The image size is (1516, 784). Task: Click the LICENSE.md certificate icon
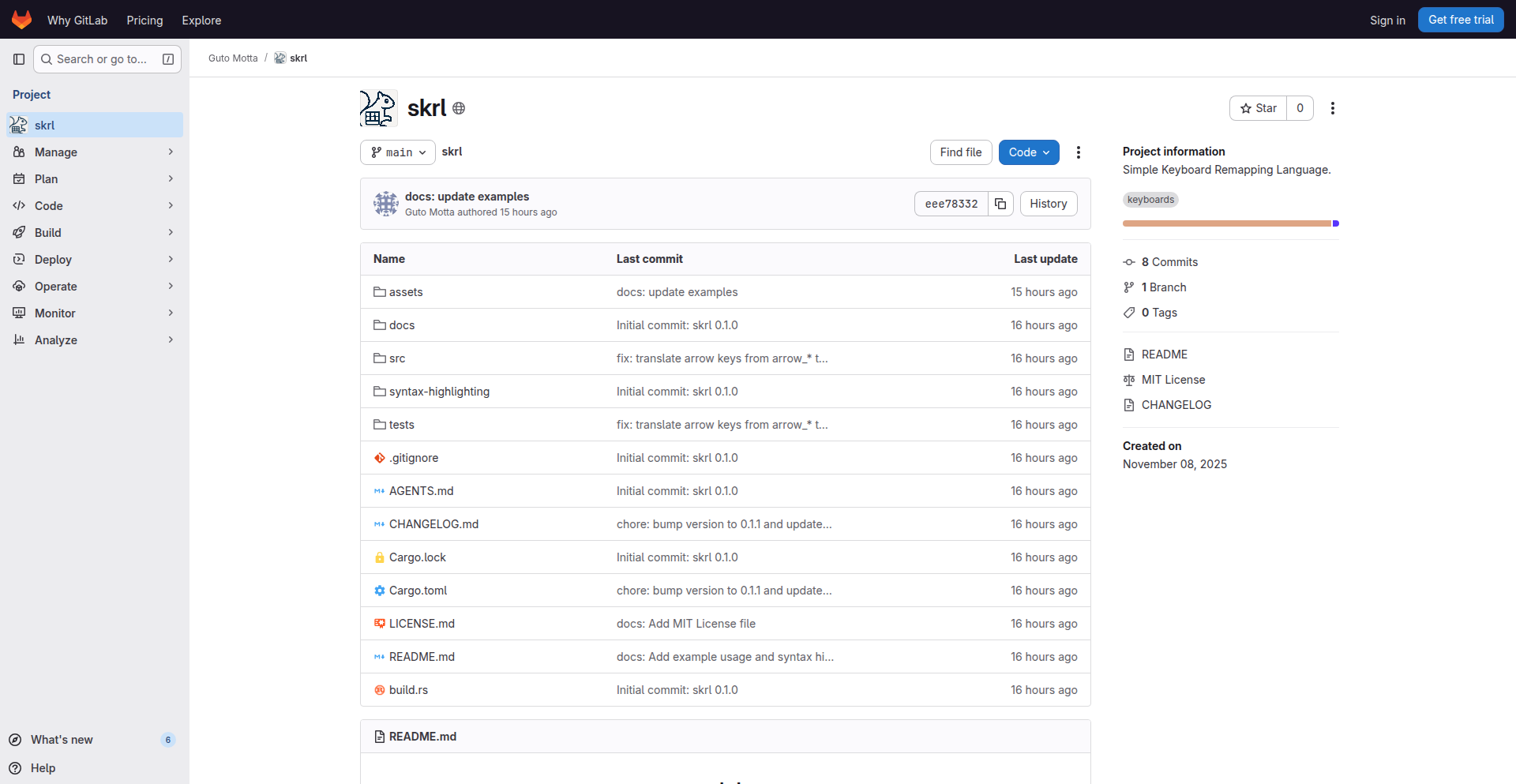point(380,624)
